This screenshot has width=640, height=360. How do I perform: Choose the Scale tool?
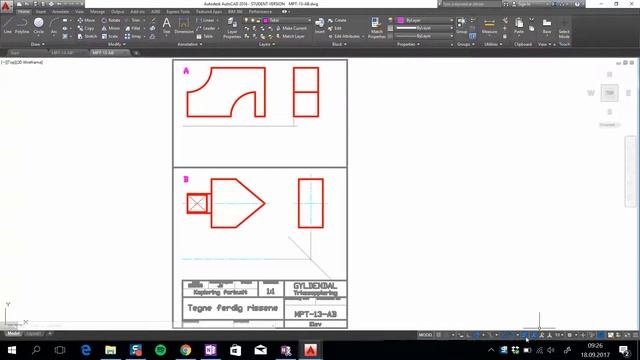point(110,36)
